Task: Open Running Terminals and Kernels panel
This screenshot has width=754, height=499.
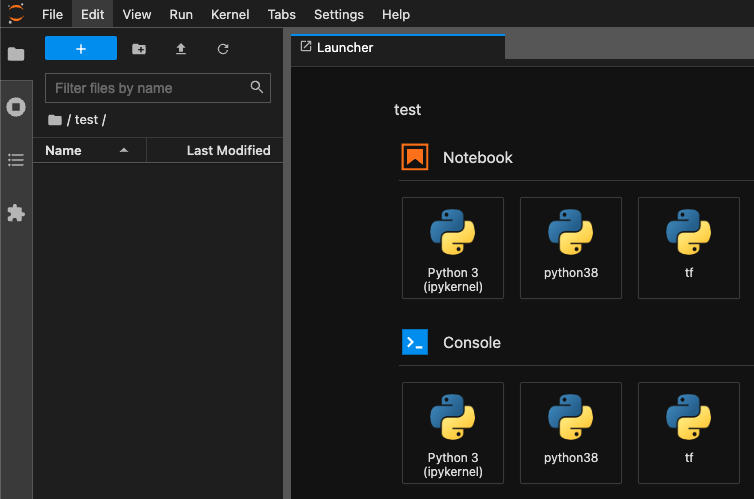Action: click(16, 107)
